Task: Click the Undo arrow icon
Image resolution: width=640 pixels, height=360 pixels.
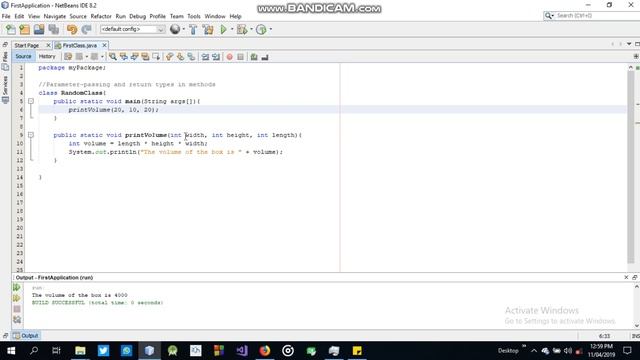Action: [x=72, y=29]
